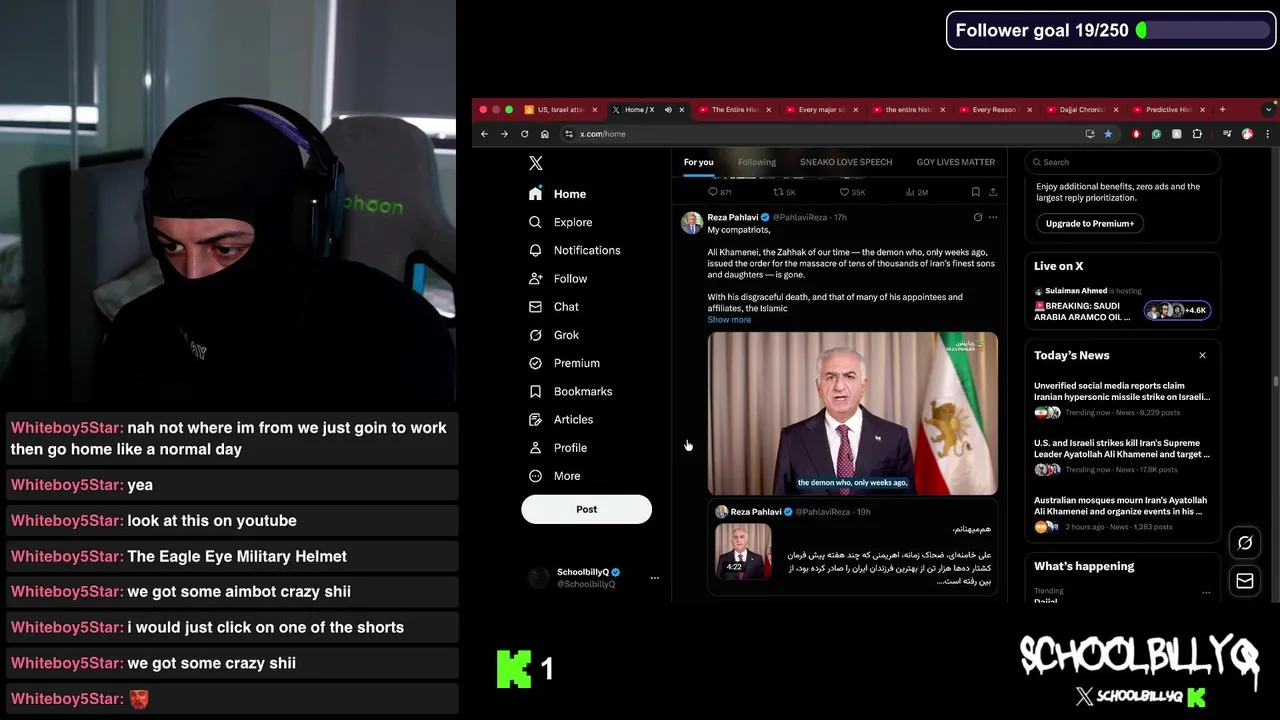The height and width of the screenshot is (720, 1280).
Task: Open the floating Messages envelope button
Action: pos(1245,581)
